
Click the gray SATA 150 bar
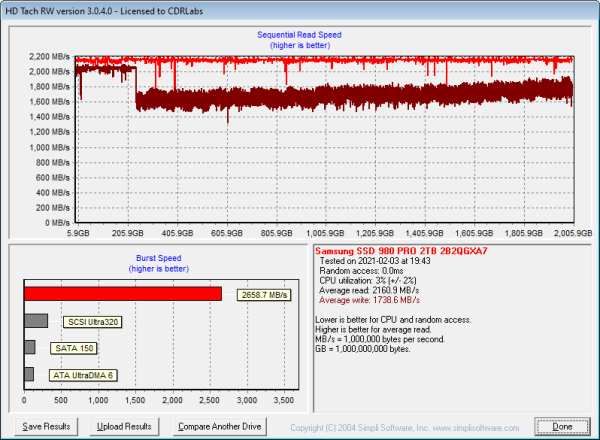(x=29, y=347)
